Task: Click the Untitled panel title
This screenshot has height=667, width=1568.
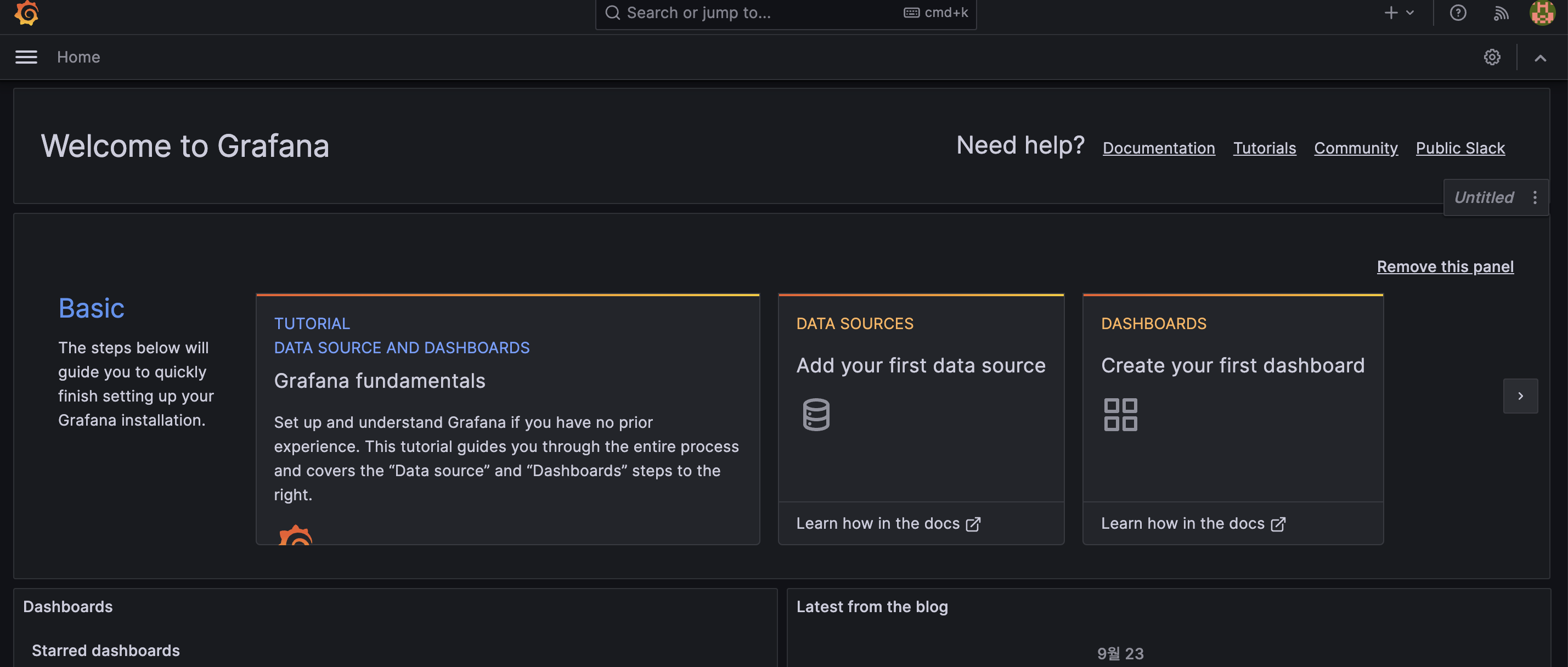Action: click(x=1483, y=197)
